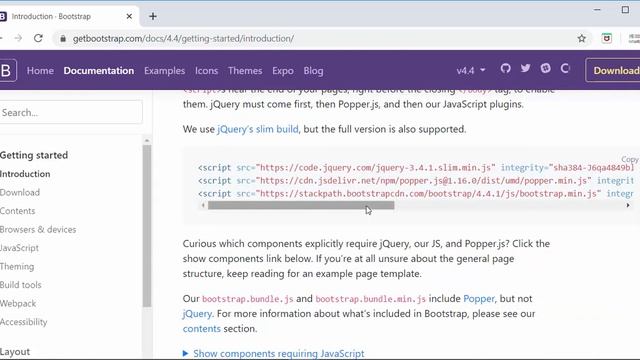Click the code block scroll right arrow
The width and height of the screenshot is (640, 360).
628,205
